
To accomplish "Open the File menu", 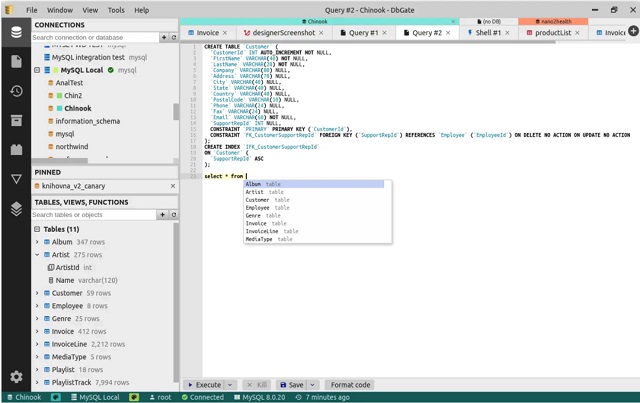I will 31,10.
